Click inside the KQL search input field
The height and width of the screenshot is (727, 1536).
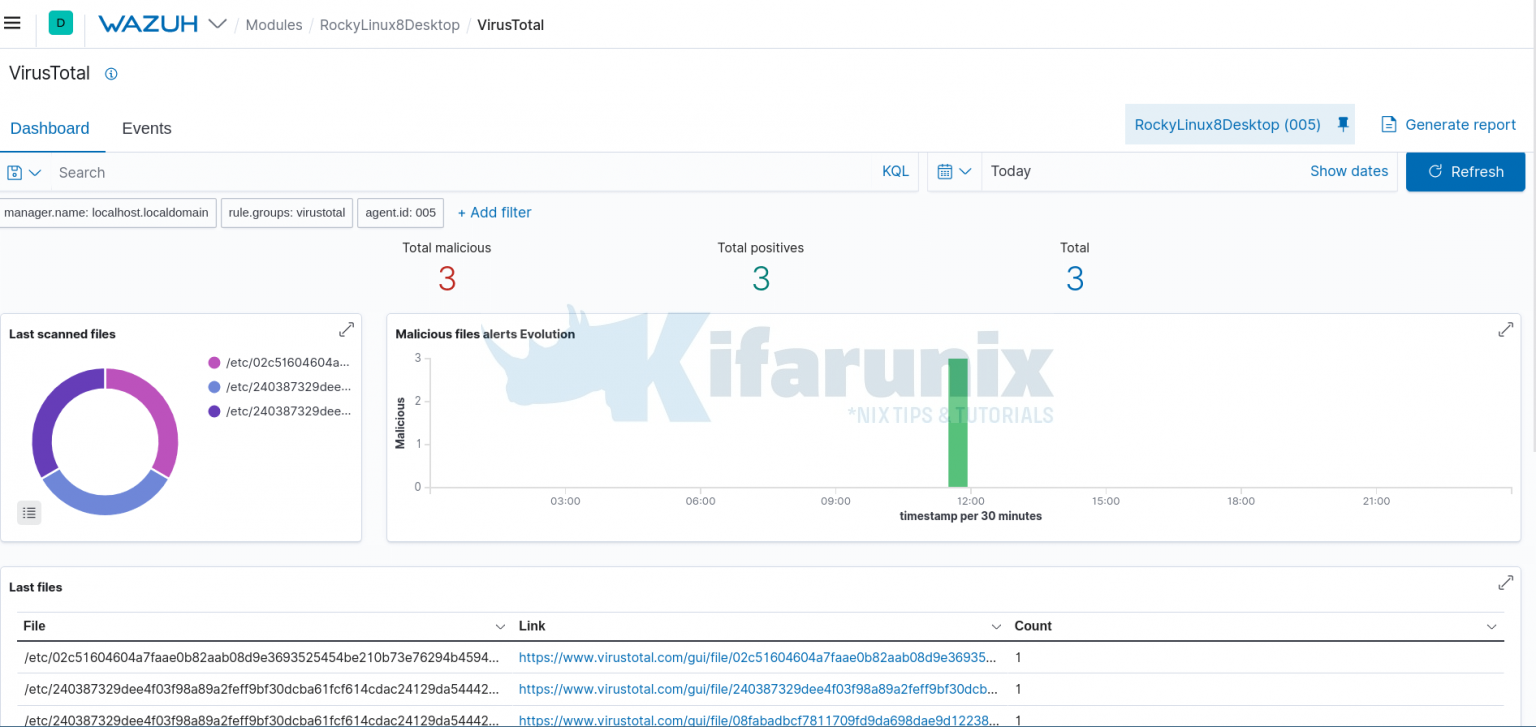[x=400, y=172]
